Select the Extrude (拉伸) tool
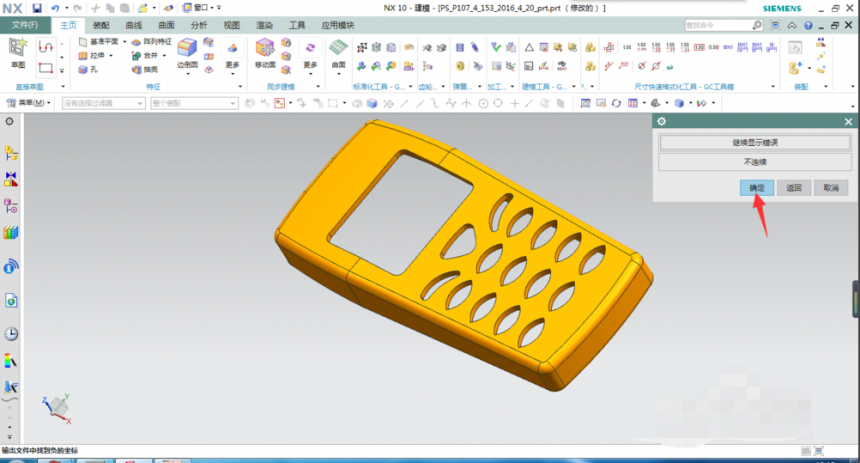Screen dimensions: 860x463 (x=92, y=55)
